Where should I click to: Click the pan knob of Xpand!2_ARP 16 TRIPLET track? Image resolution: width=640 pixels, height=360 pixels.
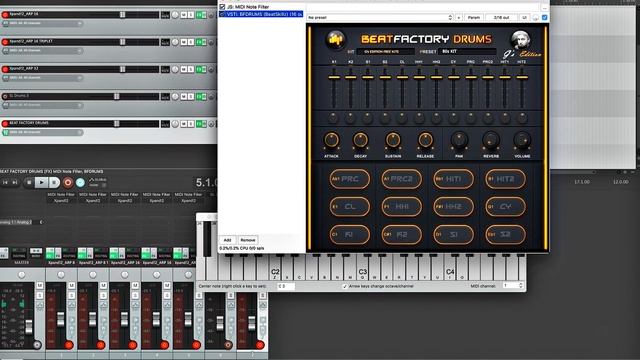[175, 42]
